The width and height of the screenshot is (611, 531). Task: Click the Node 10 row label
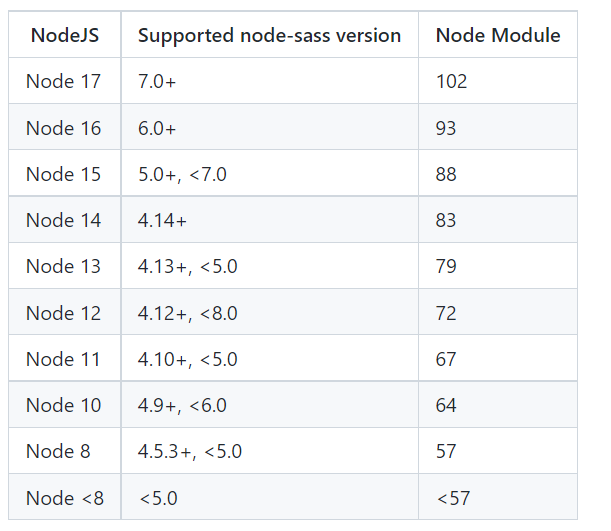(x=64, y=405)
